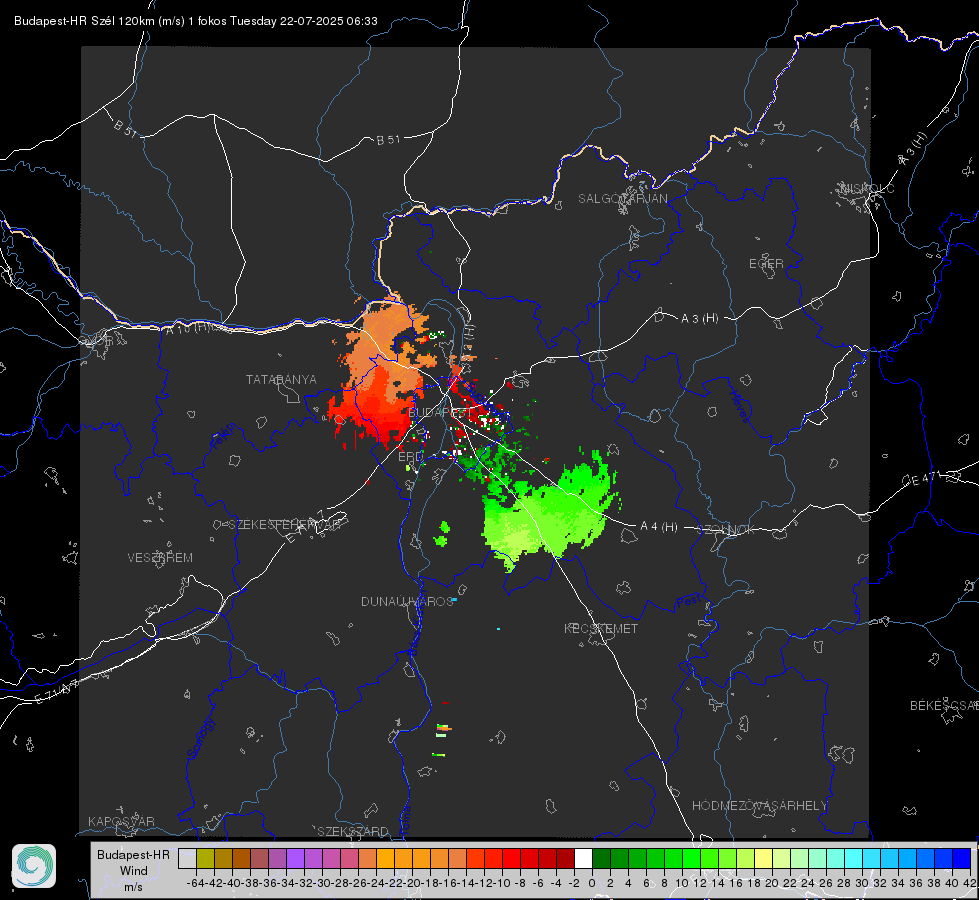Click the A 4 (H) road label
Viewport: 979px width, 900px height.
(x=659, y=527)
